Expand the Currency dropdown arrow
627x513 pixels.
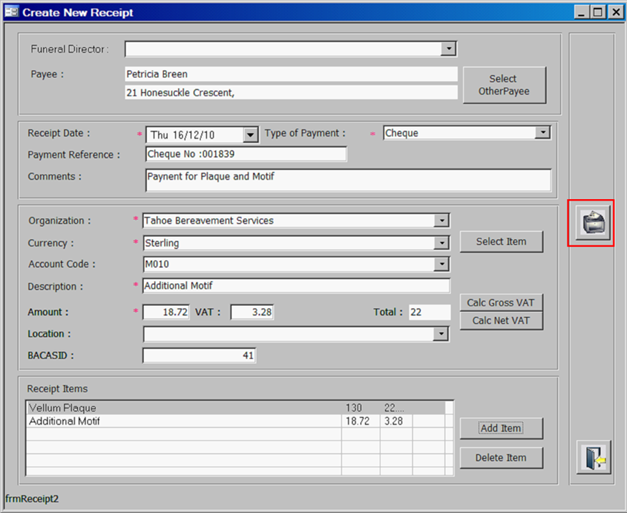pyautogui.click(x=441, y=243)
